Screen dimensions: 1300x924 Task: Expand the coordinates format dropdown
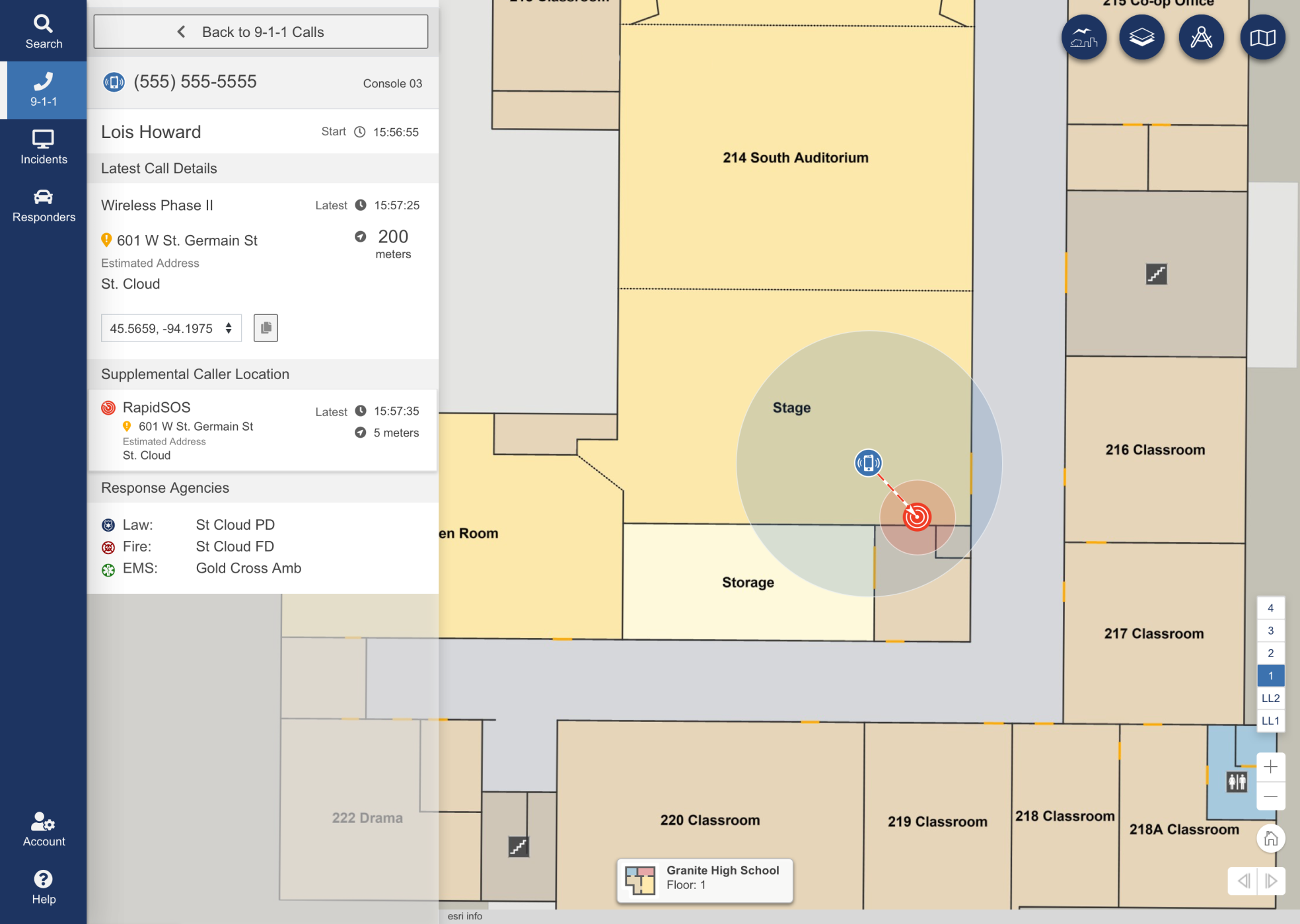pyautogui.click(x=171, y=328)
